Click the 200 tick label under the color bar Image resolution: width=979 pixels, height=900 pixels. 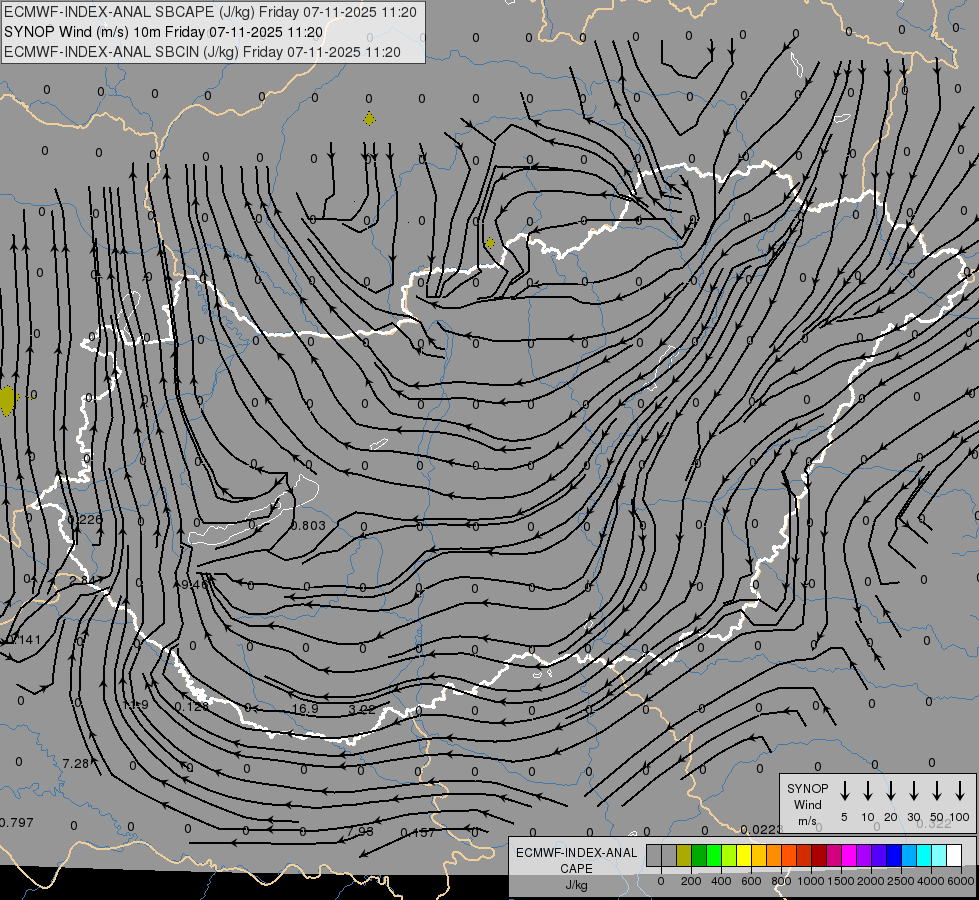(x=691, y=881)
